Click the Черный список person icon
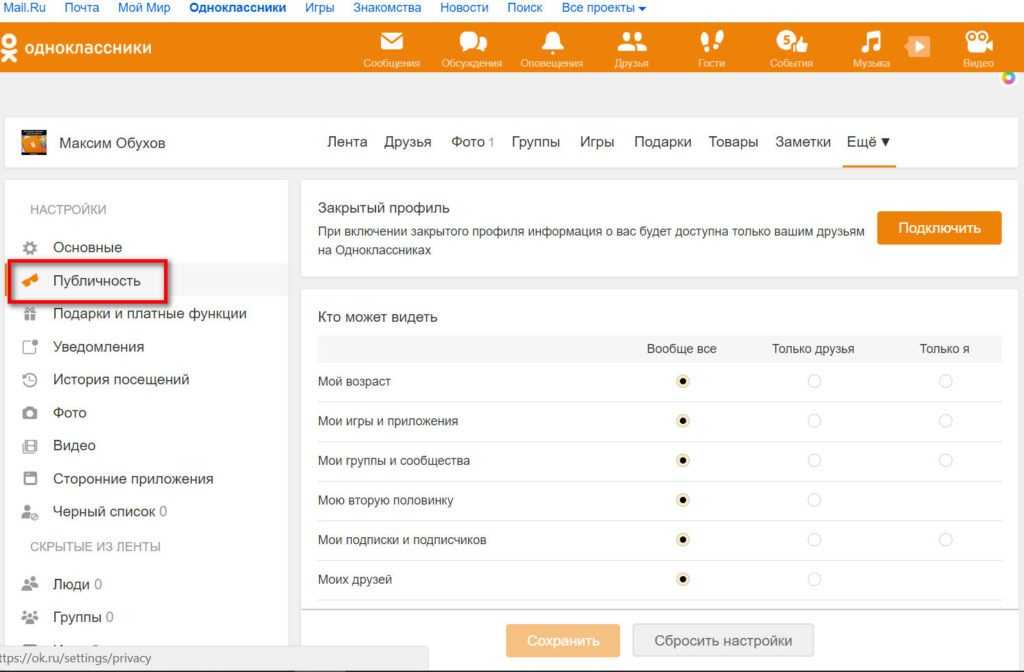This screenshot has width=1024, height=672. (x=30, y=512)
